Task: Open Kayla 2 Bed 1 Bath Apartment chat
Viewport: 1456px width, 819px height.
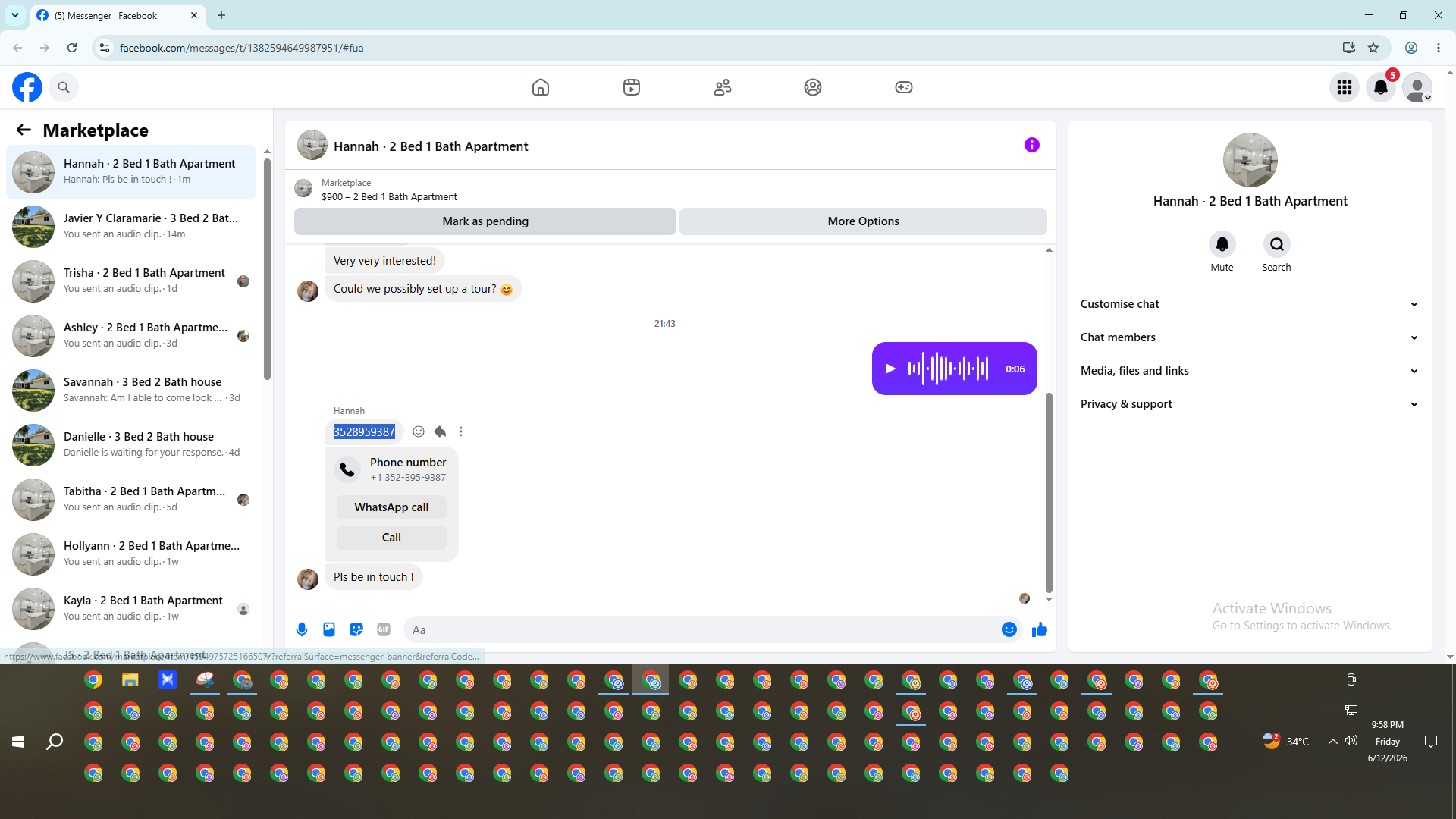Action: 130,608
